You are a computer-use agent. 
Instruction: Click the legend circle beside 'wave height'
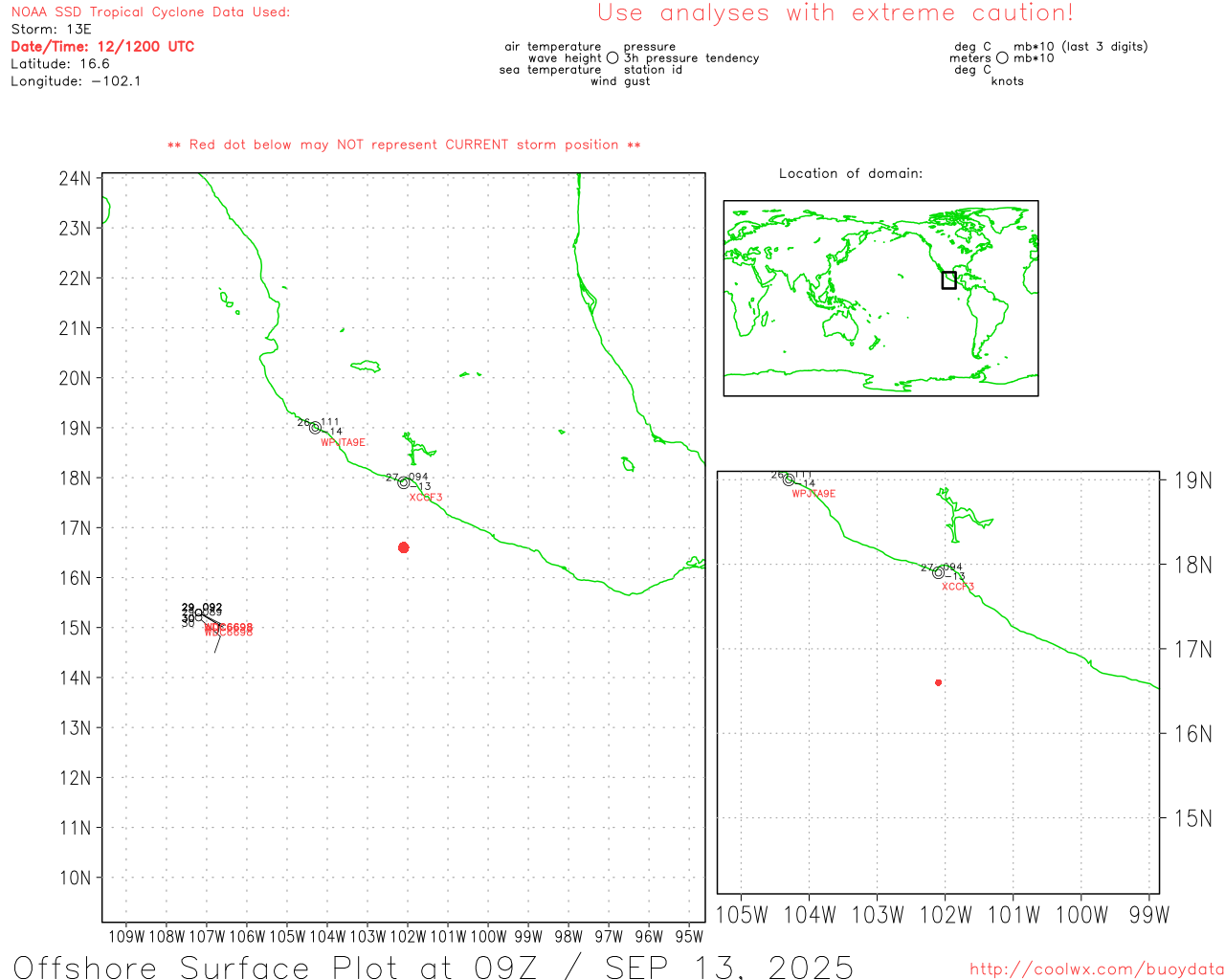tap(612, 58)
